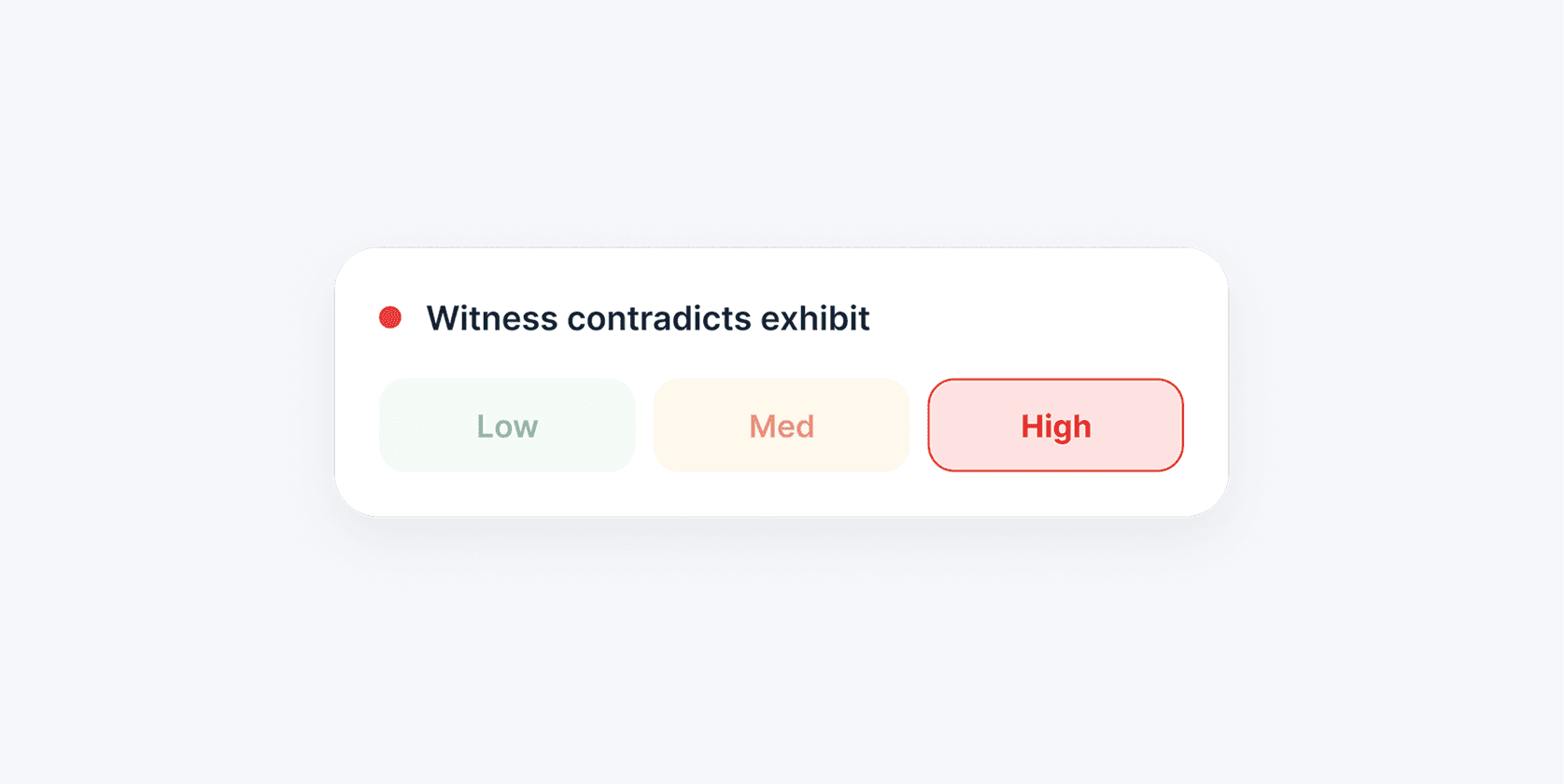Select the Med severity option
The image size is (1564, 784).
(782, 426)
